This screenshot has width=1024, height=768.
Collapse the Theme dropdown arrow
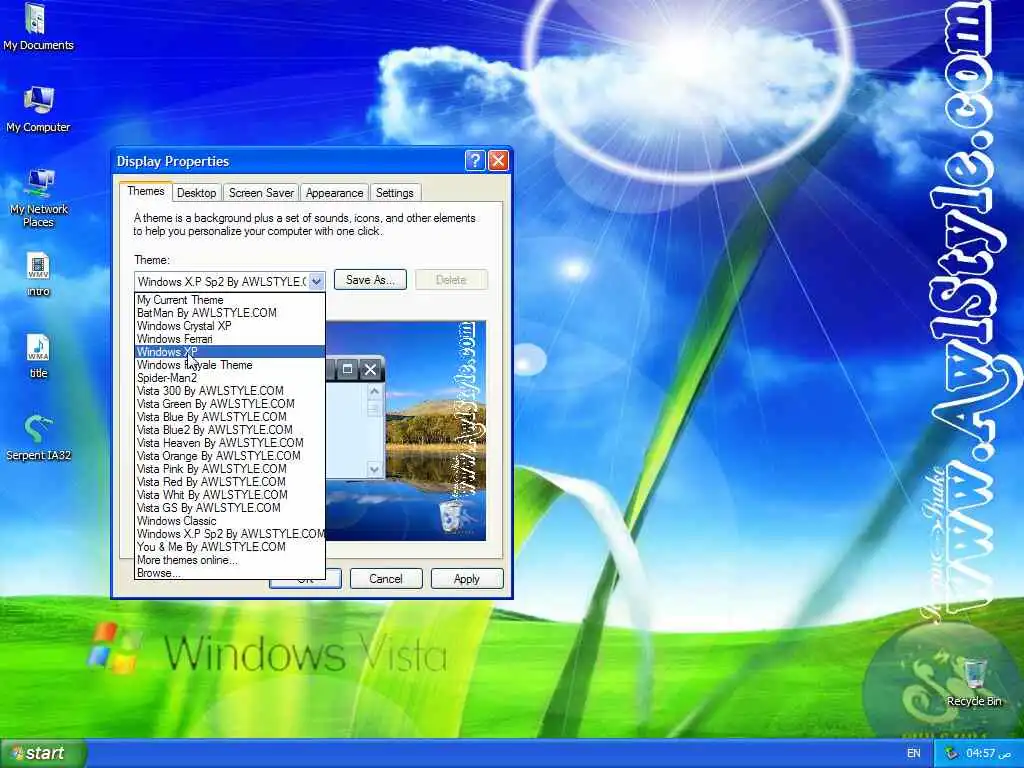click(316, 281)
